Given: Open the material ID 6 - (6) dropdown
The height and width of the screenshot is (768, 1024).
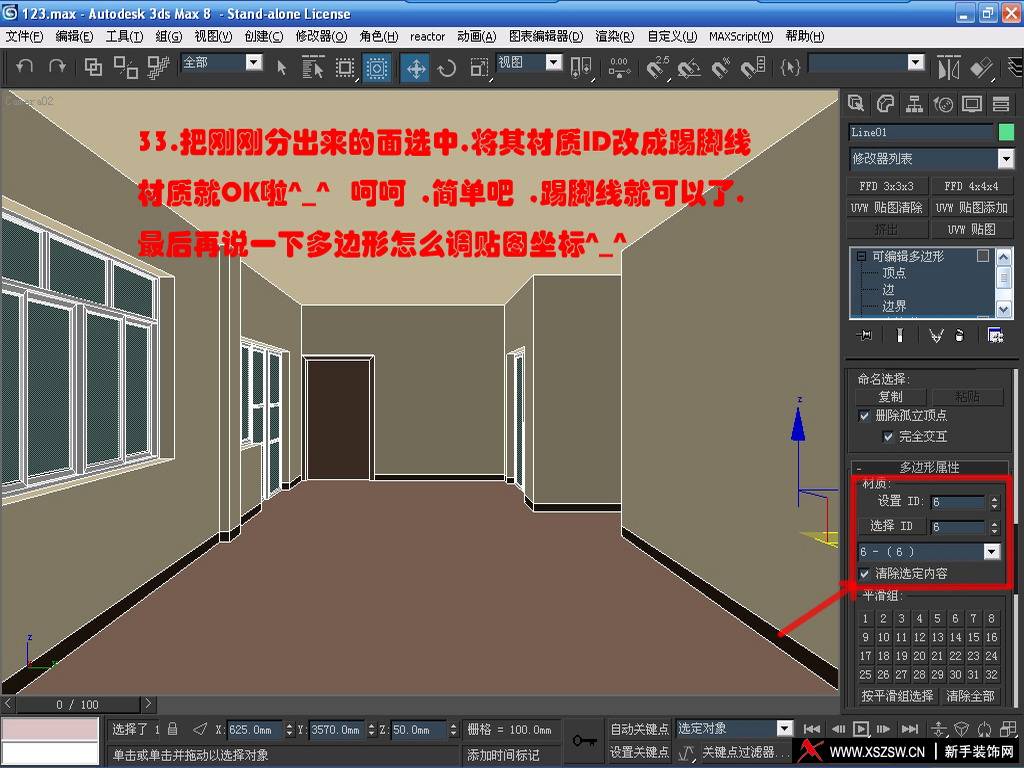Looking at the screenshot, I should 991,552.
